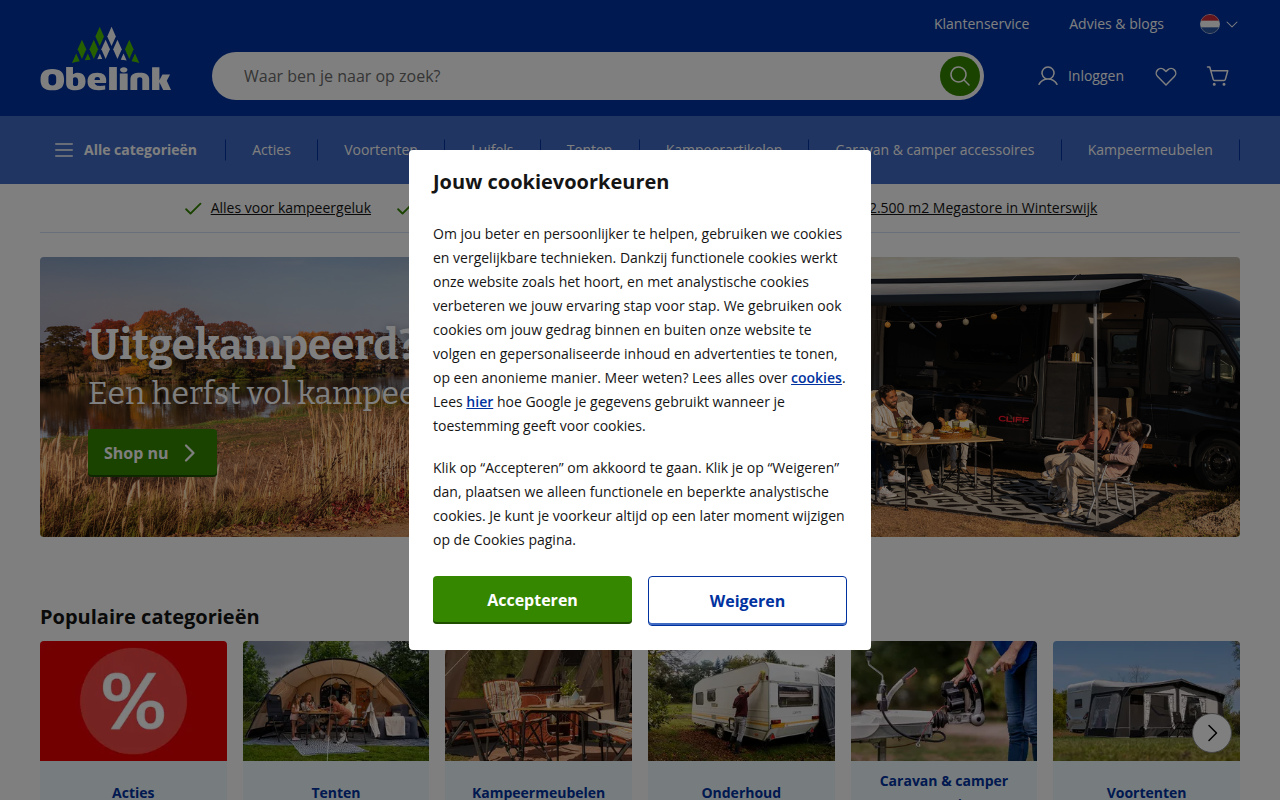
Task: Open the Onderhoud category thumbnail
Action: coord(741,701)
